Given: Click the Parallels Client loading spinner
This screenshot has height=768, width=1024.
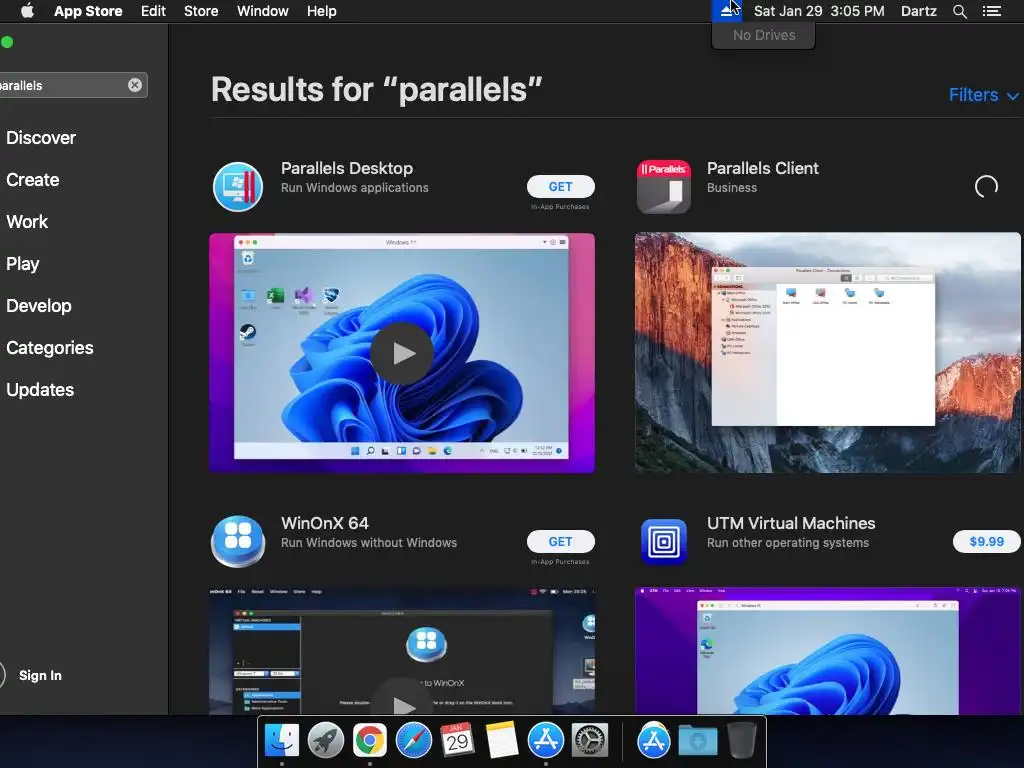Looking at the screenshot, I should click(986, 187).
